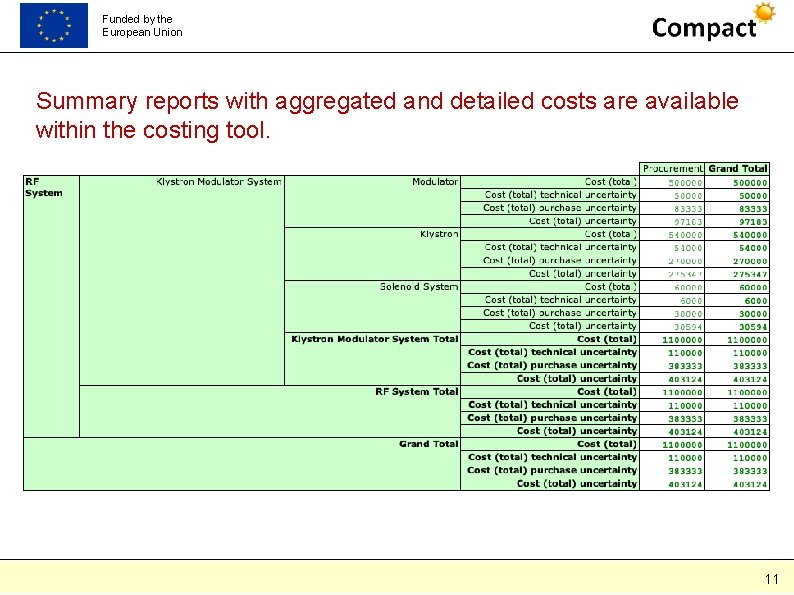Select 'Funded by the European Union' text
This screenshot has width=794, height=595.
[142, 26]
